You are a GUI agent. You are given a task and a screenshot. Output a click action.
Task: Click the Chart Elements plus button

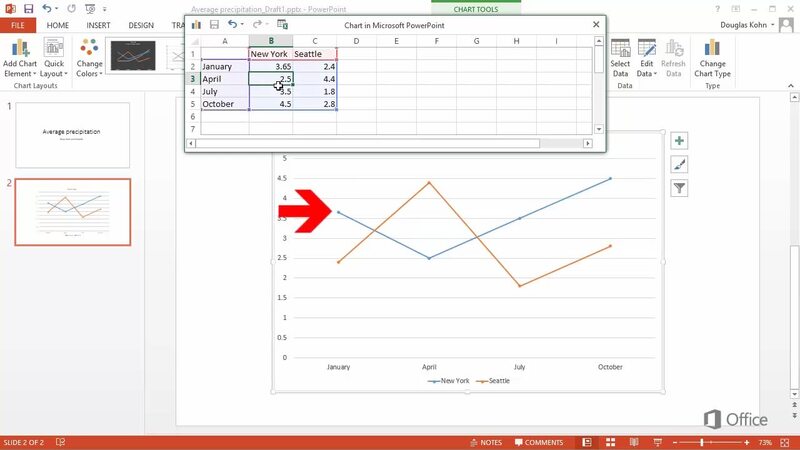click(679, 141)
